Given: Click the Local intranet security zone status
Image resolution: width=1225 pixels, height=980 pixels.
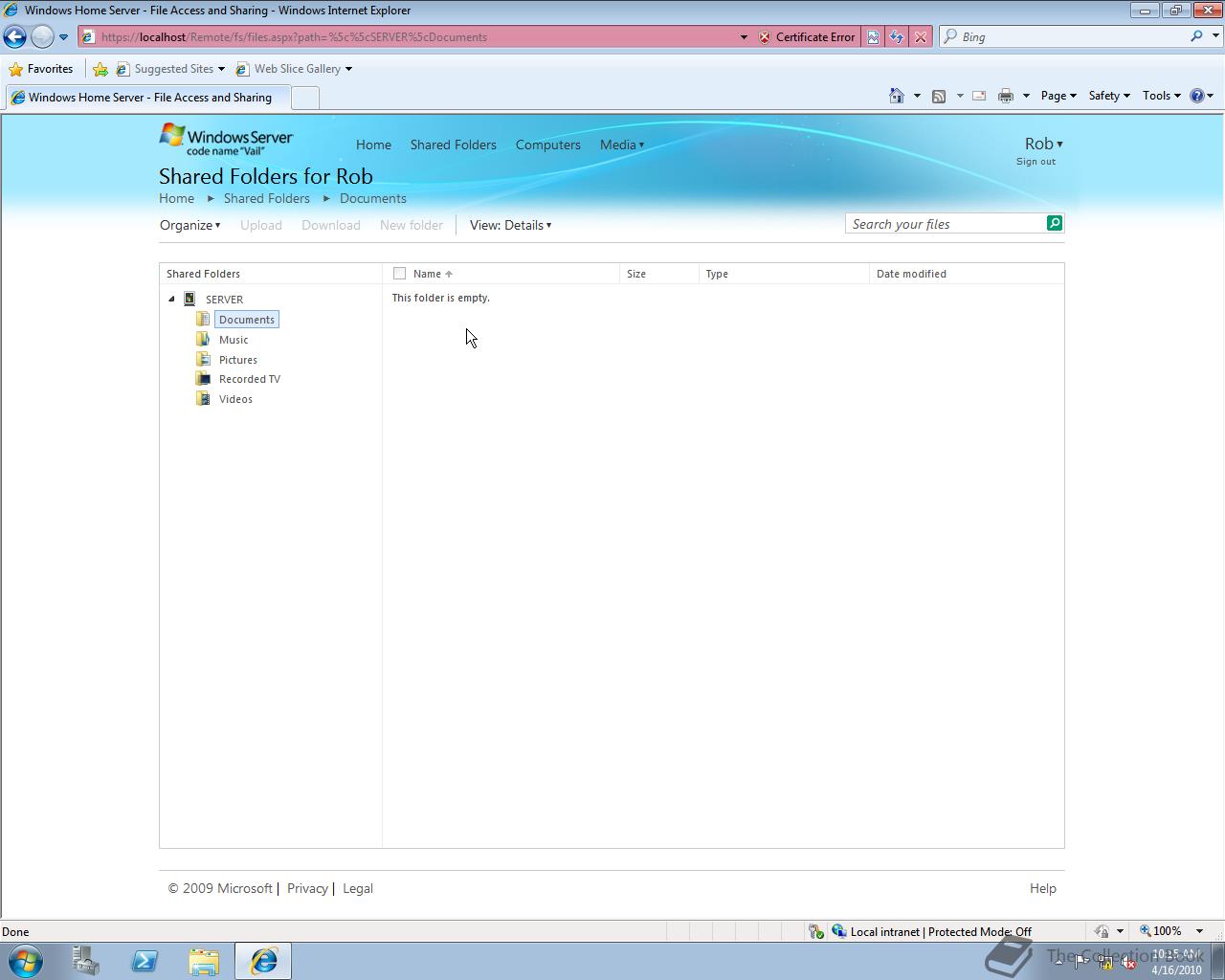Looking at the screenshot, I should pyautogui.click(x=931, y=931).
